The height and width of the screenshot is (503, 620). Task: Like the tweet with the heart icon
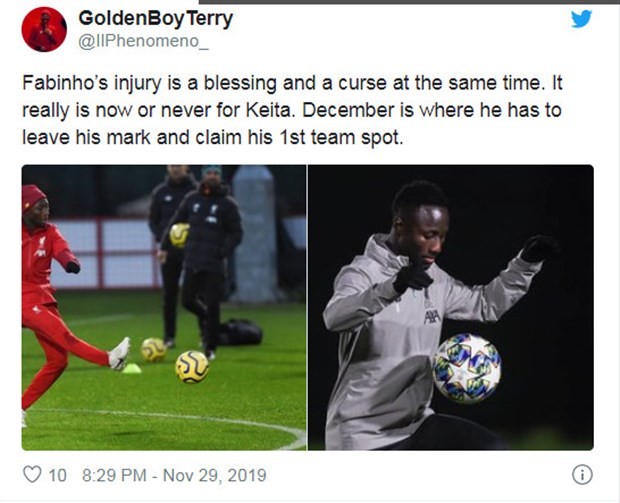tap(33, 475)
